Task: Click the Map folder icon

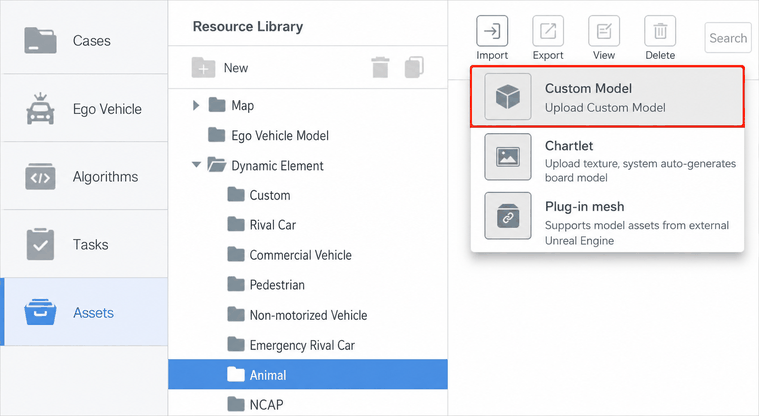Action: [x=217, y=105]
